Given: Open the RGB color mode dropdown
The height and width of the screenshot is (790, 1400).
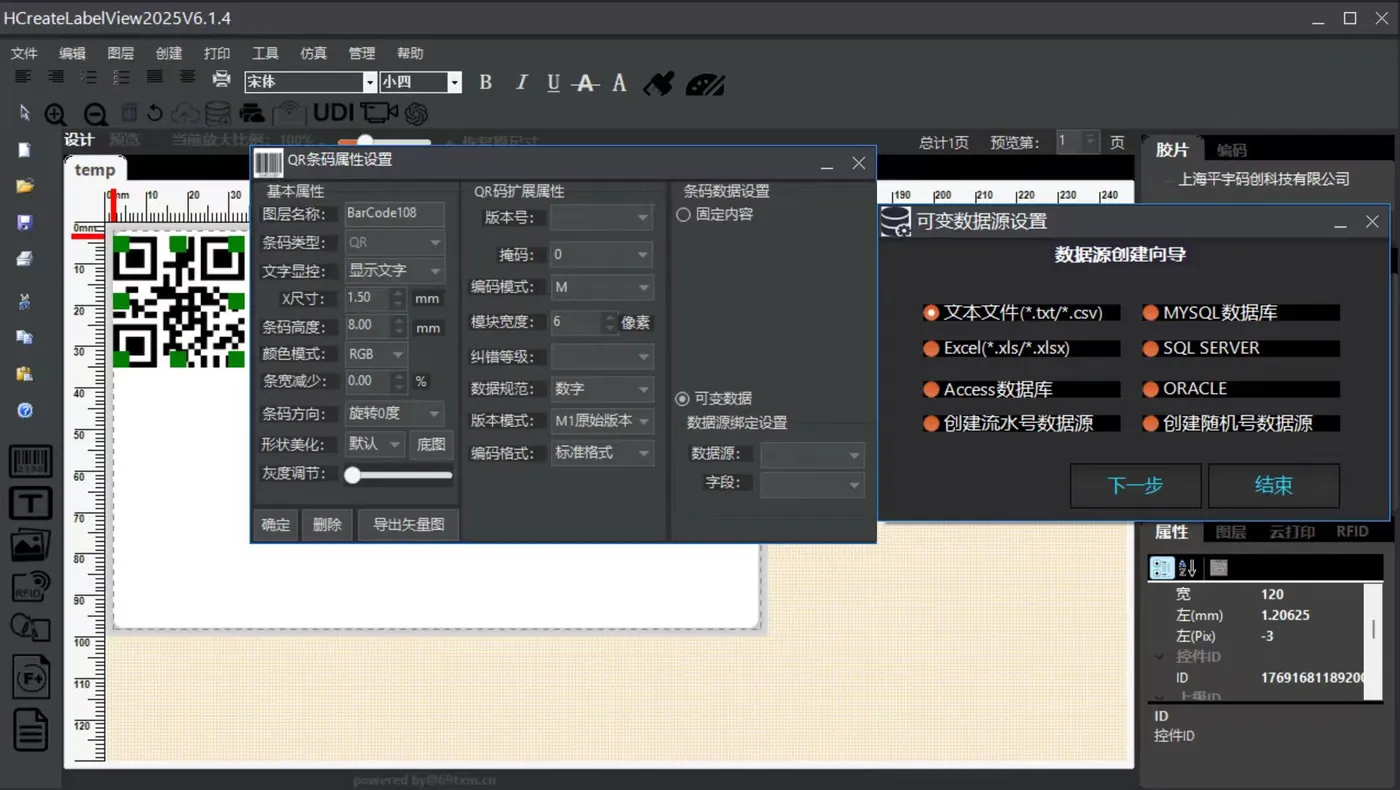Looking at the screenshot, I should pyautogui.click(x=376, y=354).
